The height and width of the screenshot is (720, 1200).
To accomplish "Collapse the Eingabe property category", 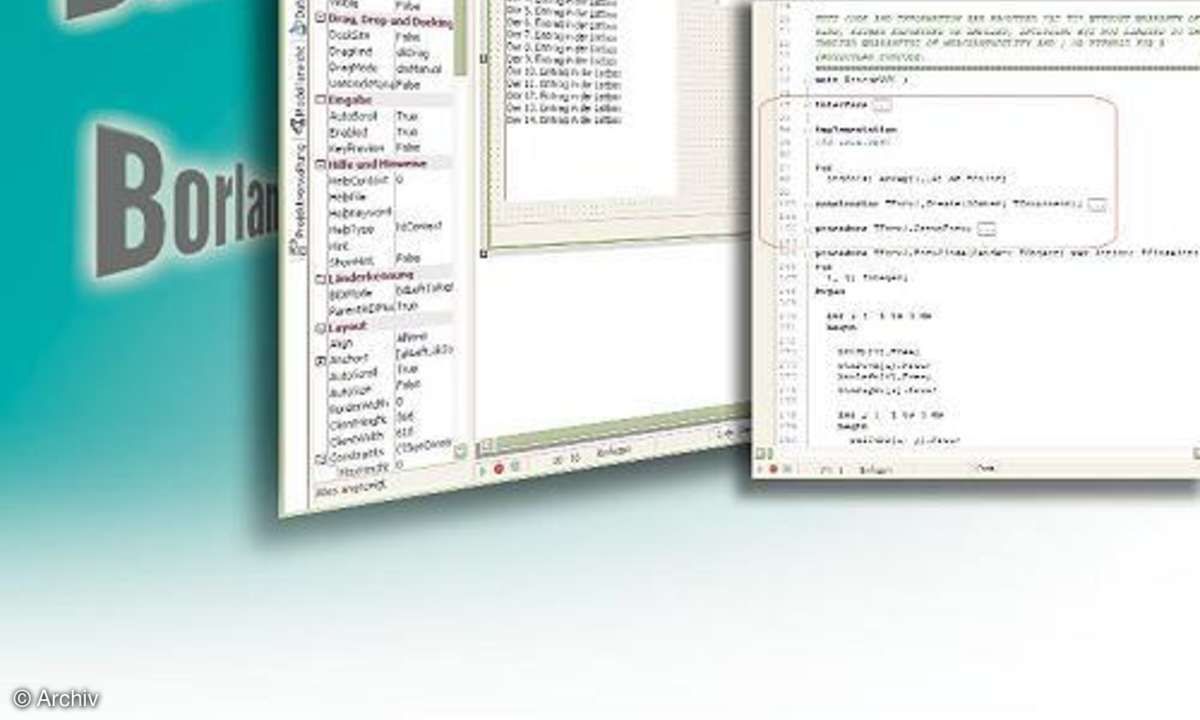I will [320, 100].
